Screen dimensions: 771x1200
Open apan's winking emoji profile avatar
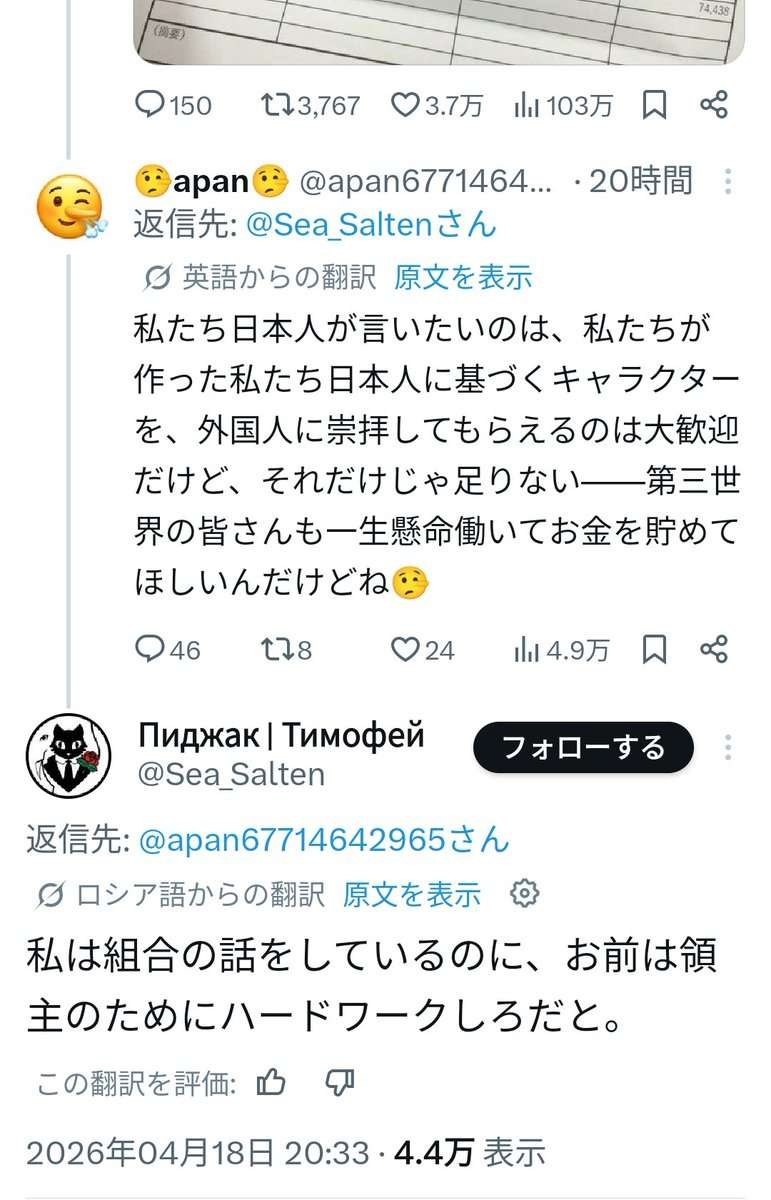68,206
